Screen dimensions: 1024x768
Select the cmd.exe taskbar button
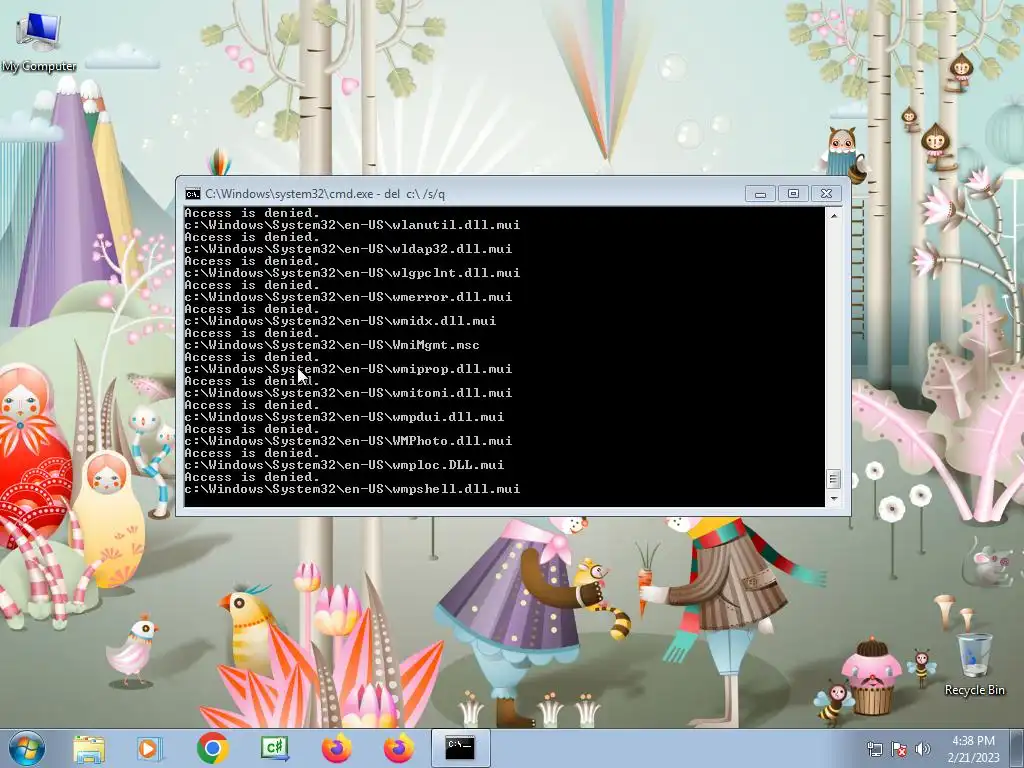click(x=460, y=748)
